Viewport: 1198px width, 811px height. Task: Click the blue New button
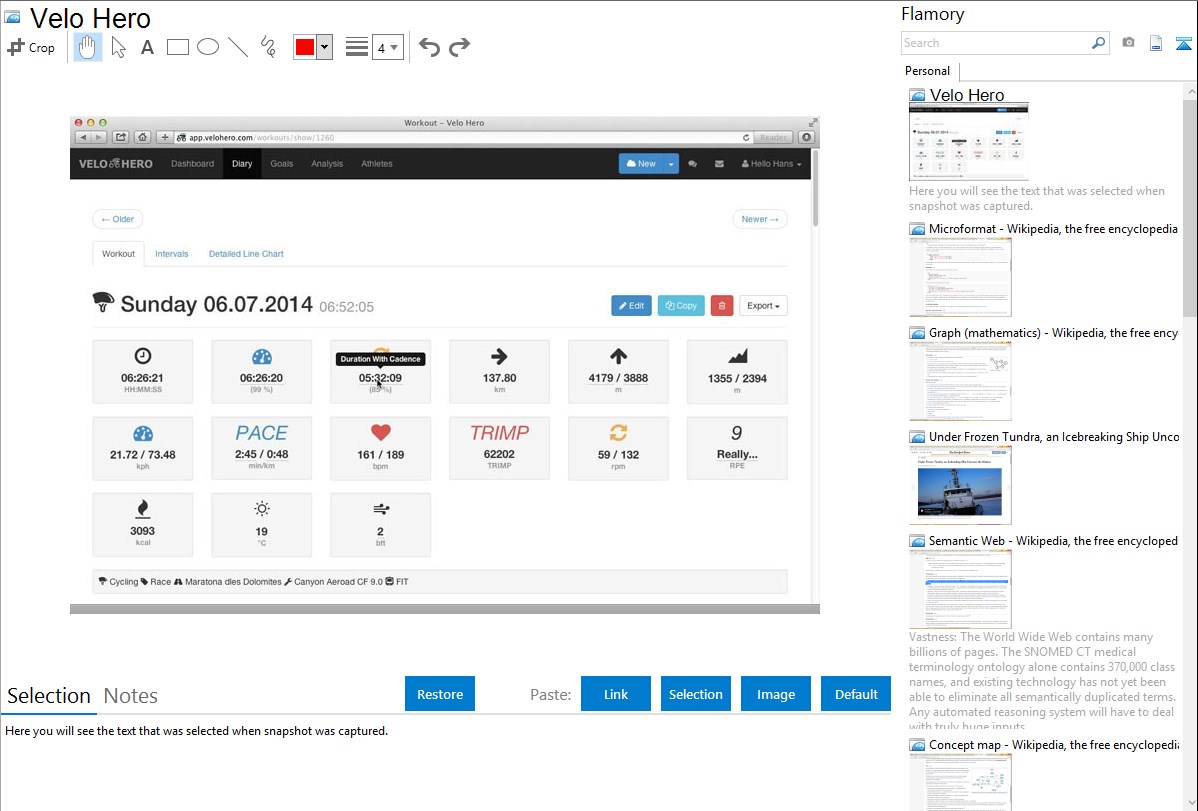point(641,164)
